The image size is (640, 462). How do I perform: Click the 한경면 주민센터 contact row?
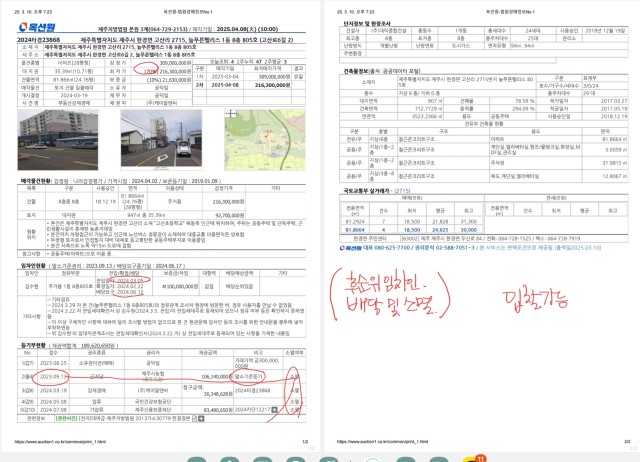click(x=484, y=238)
